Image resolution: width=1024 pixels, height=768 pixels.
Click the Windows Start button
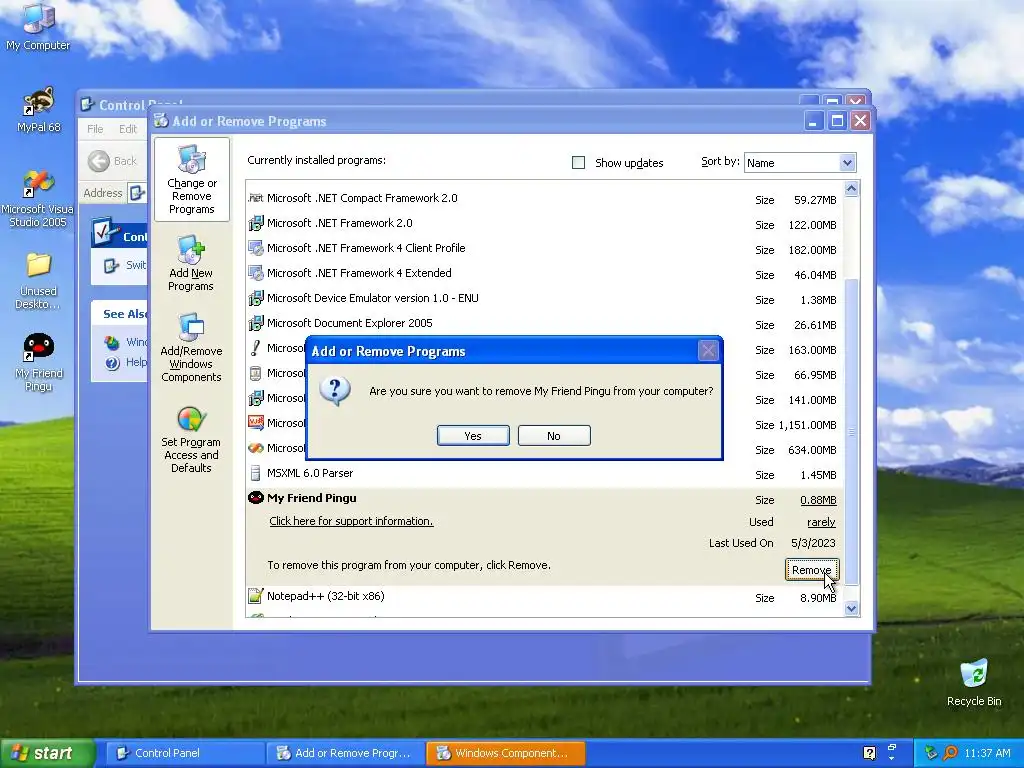(47, 753)
